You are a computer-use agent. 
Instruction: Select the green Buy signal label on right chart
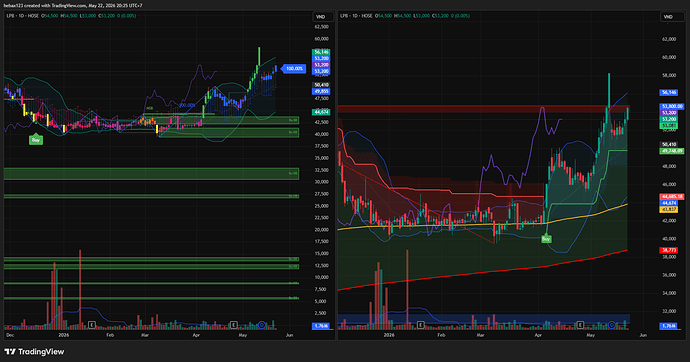546,239
